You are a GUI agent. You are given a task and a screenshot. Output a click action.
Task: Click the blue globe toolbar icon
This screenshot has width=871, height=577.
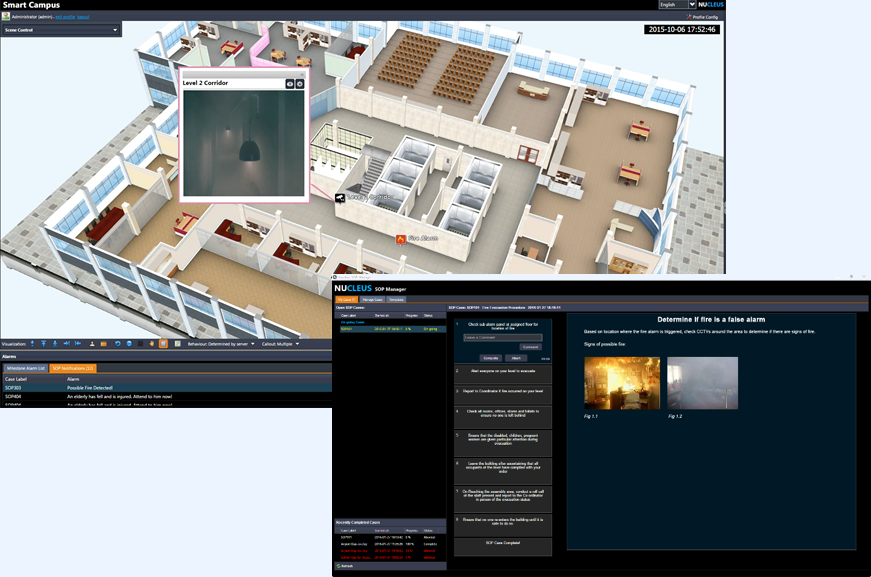click(129, 344)
